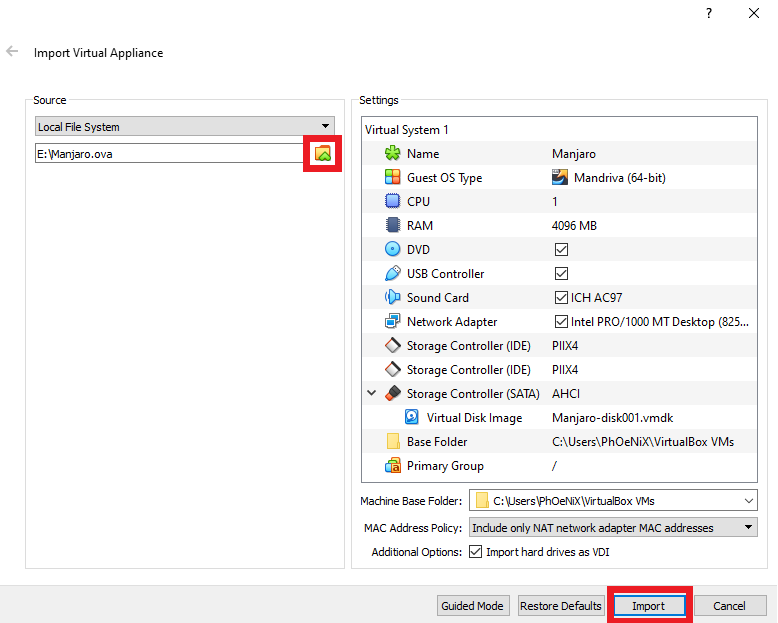Select the Primary Group slash value
The width and height of the screenshot is (778, 623).
(x=554, y=466)
